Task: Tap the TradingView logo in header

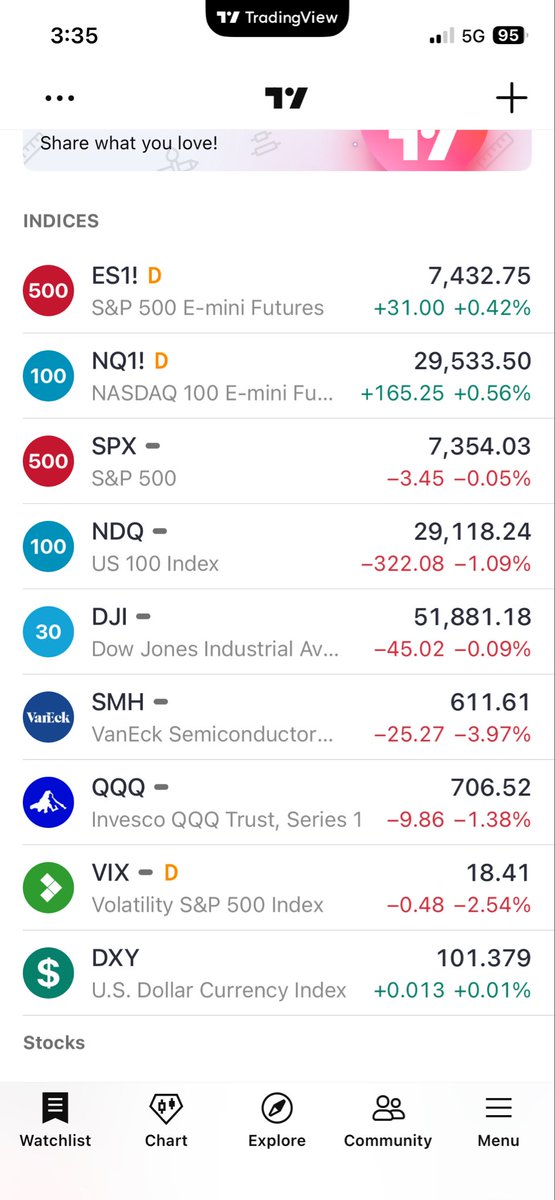Action: coord(286,98)
